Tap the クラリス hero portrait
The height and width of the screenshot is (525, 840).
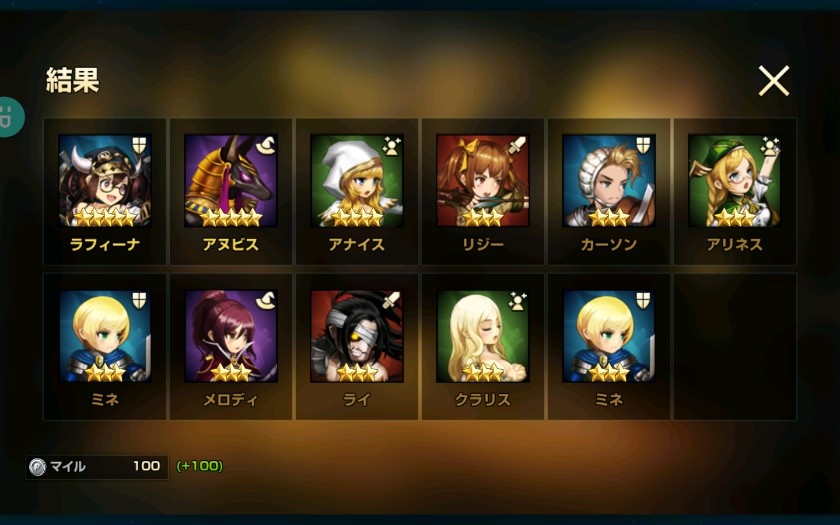pos(483,336)
